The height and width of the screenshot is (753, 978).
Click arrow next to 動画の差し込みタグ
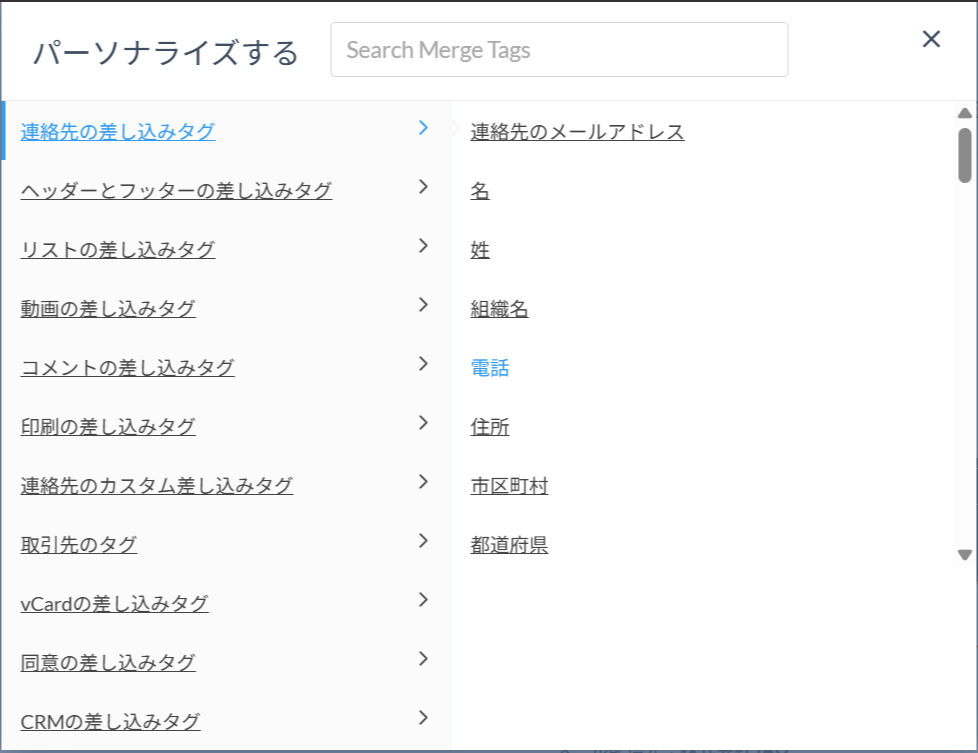pos(423,305)
